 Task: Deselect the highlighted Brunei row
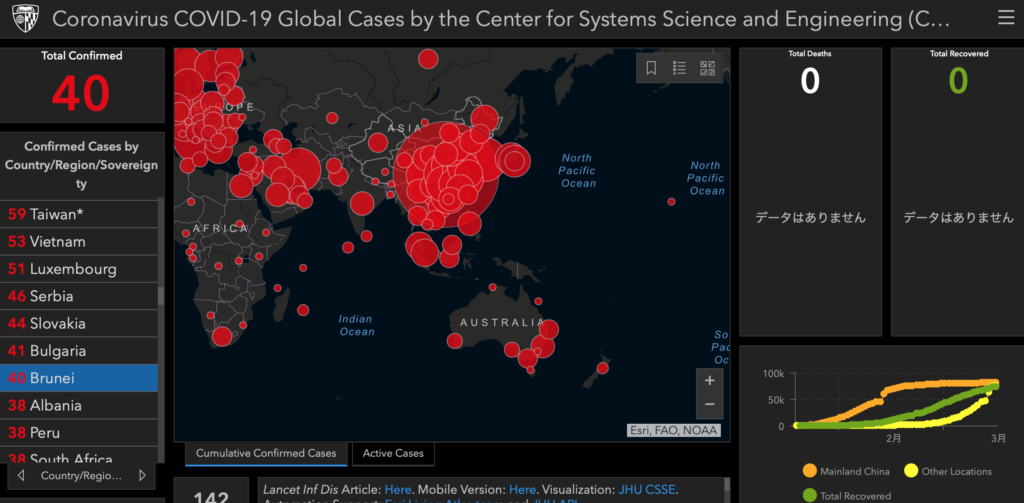(x=79, y=378)
